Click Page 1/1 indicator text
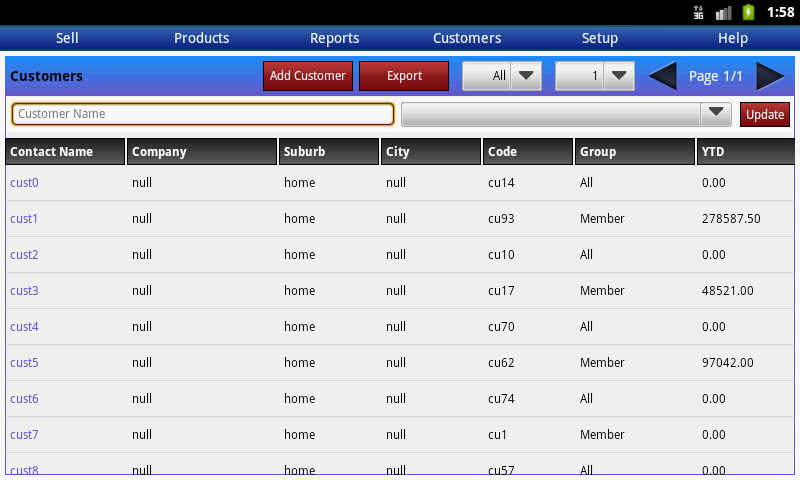Screen dimensions: 800x480 click(715, 77)
